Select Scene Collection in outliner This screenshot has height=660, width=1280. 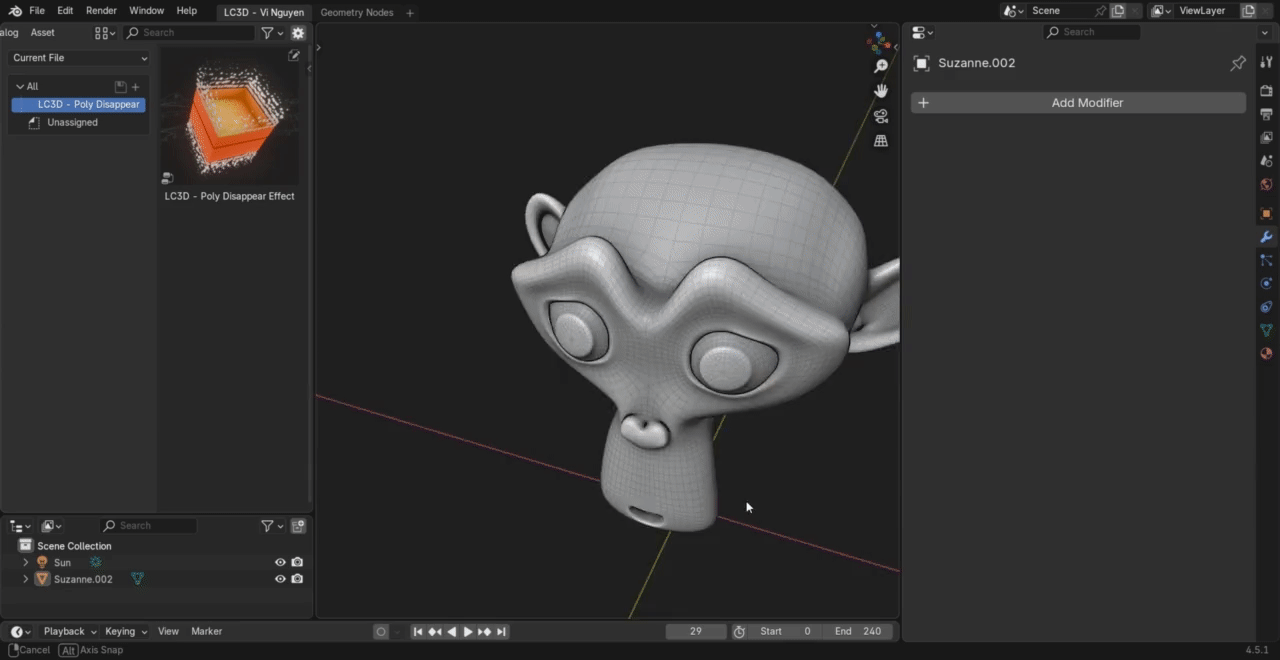point(74,546)
